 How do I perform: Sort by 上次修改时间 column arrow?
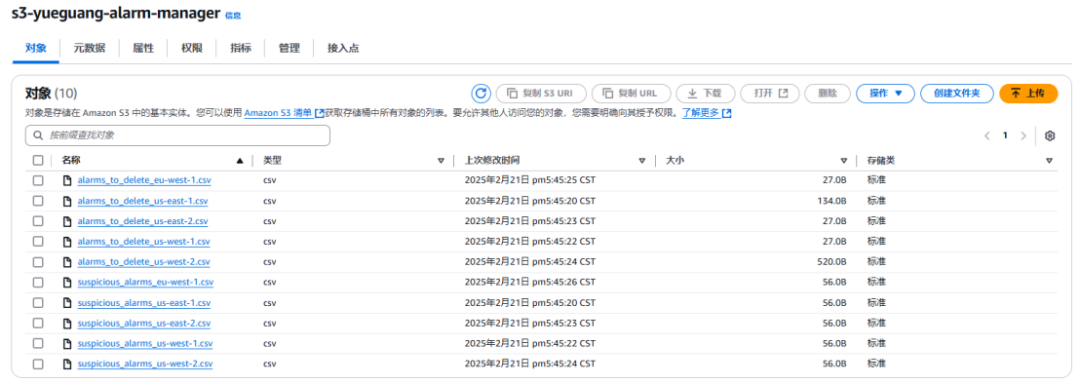tap(642, 161)
